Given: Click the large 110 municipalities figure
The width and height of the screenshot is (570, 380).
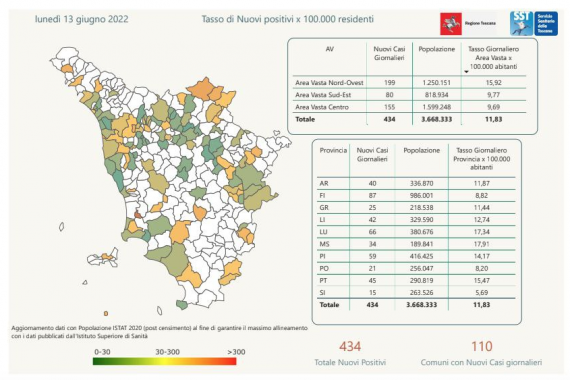Looking at the screenshot, I should (482, 346).
